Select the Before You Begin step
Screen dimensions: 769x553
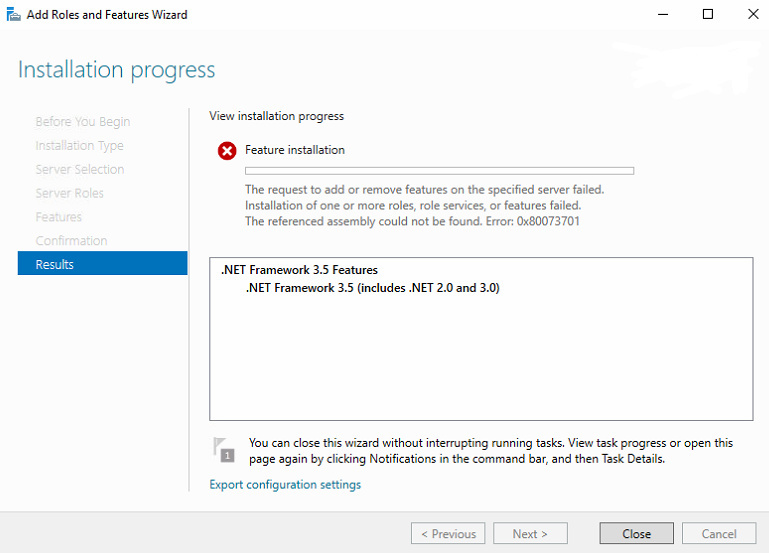click(82, 122)
